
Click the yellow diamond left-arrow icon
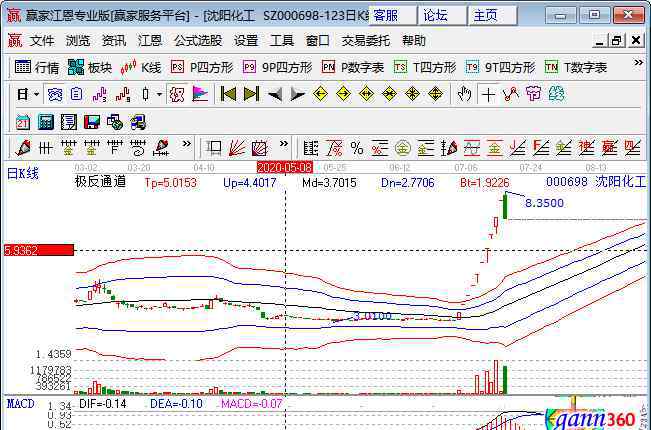[x=320, y=94]
